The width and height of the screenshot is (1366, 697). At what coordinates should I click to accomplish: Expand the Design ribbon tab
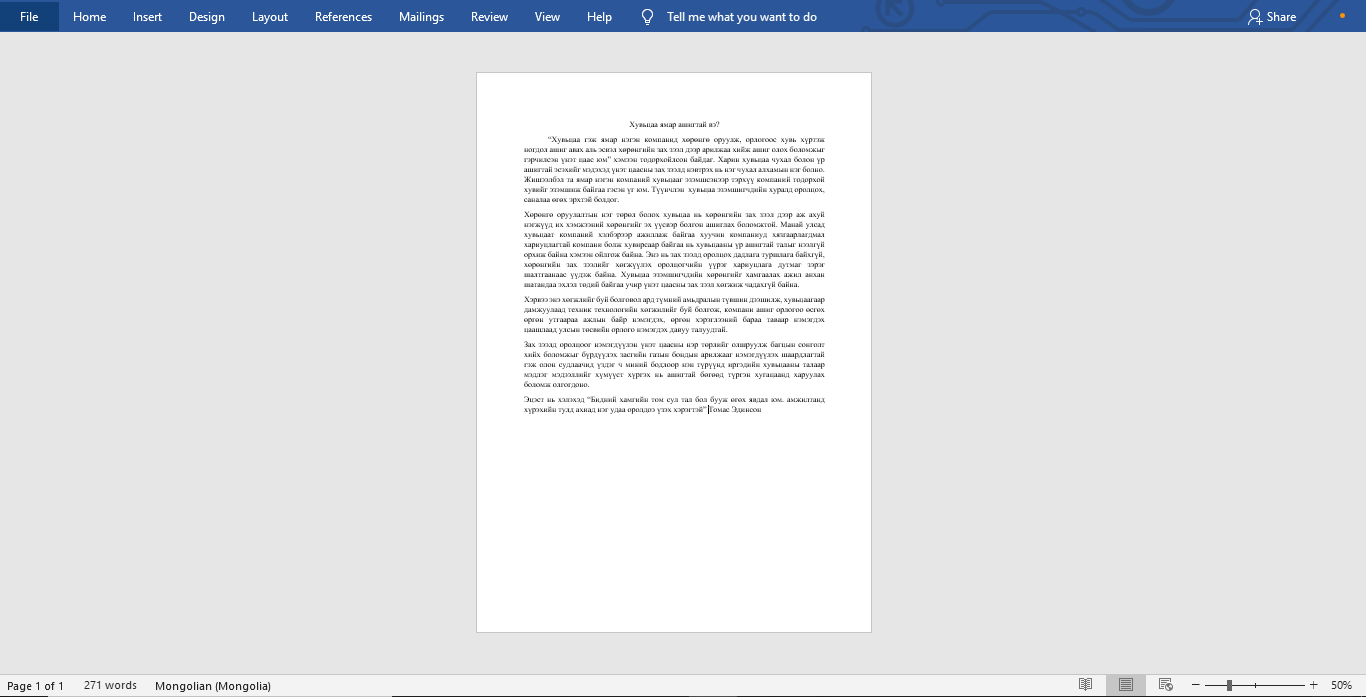(x=207, y=17)
